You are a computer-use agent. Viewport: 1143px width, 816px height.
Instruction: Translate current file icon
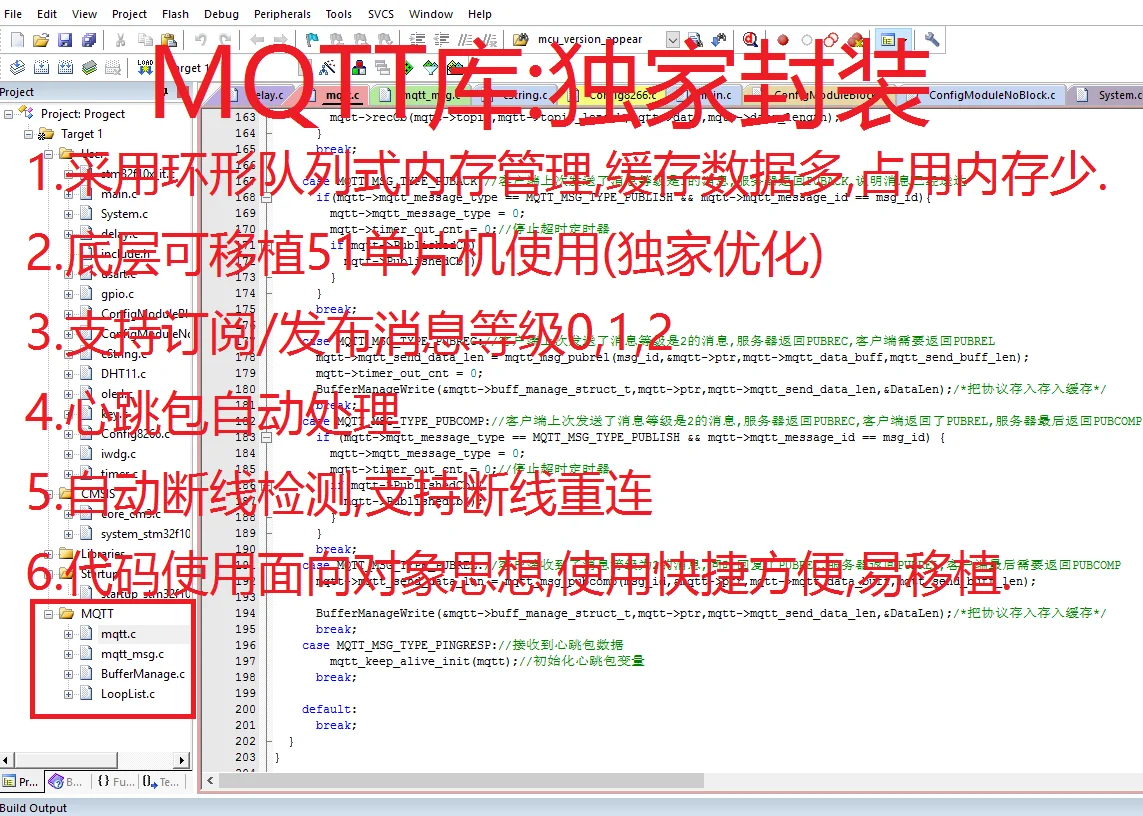click(x=17, y=68)
